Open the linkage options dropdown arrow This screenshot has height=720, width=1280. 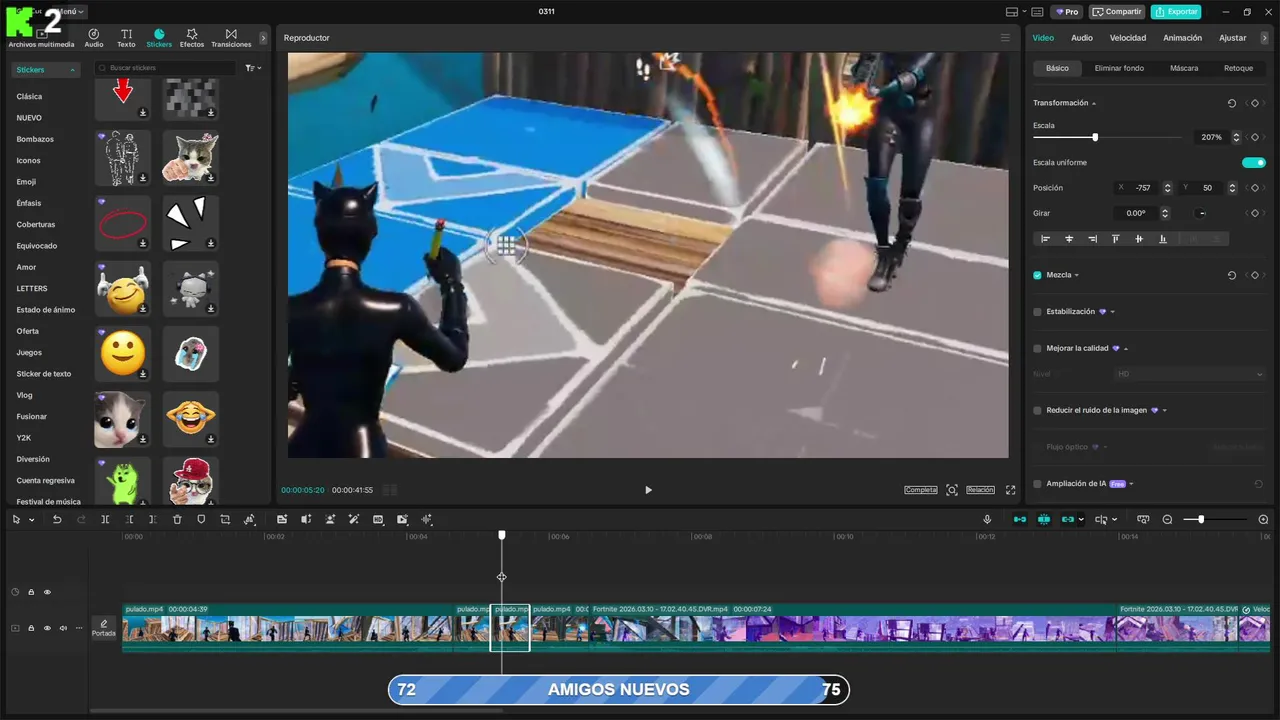[x=1083, y=520]
